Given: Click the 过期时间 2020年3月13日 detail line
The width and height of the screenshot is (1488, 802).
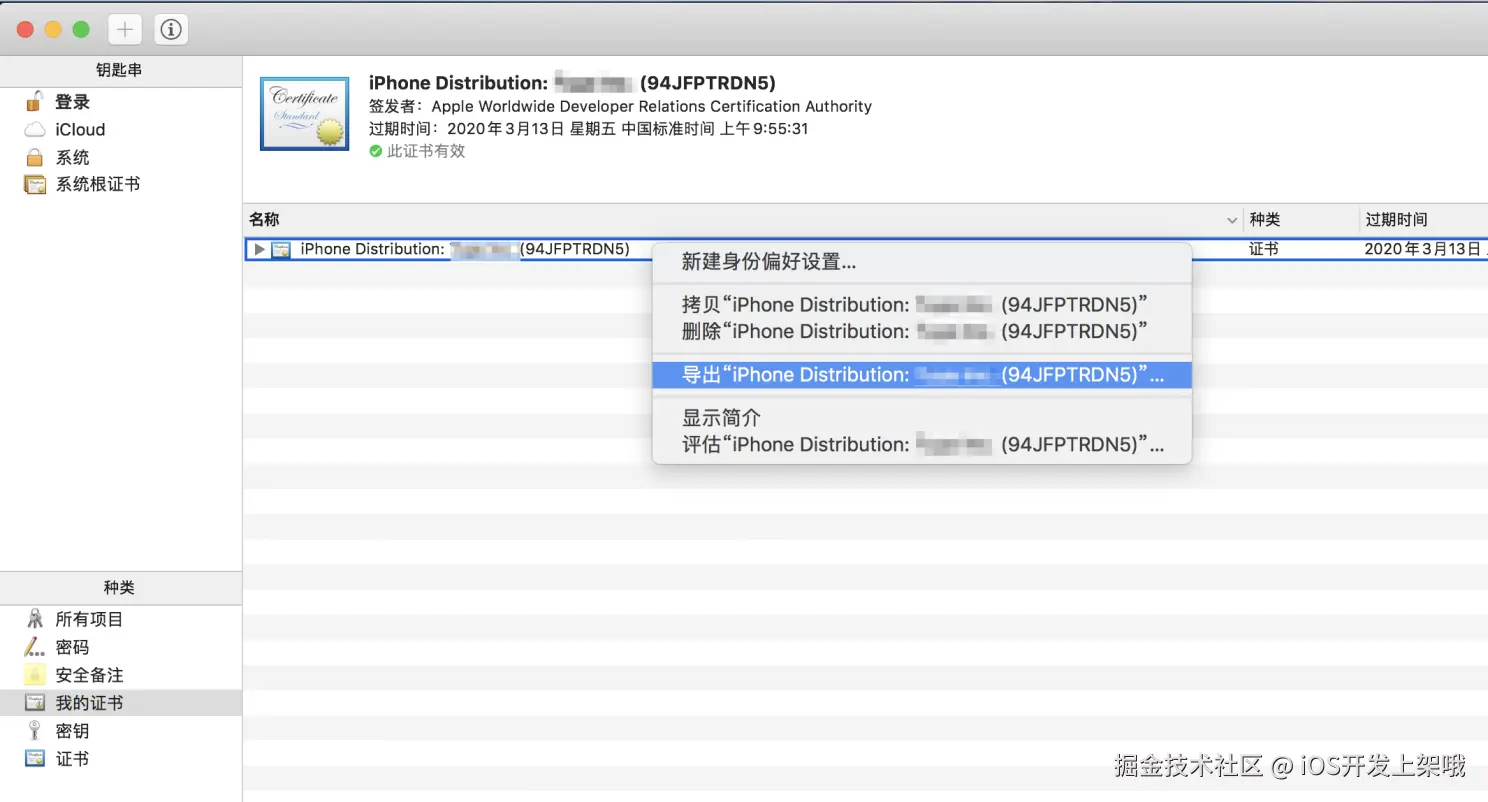Looking at the screenshot, I should (x=588, y=129).
